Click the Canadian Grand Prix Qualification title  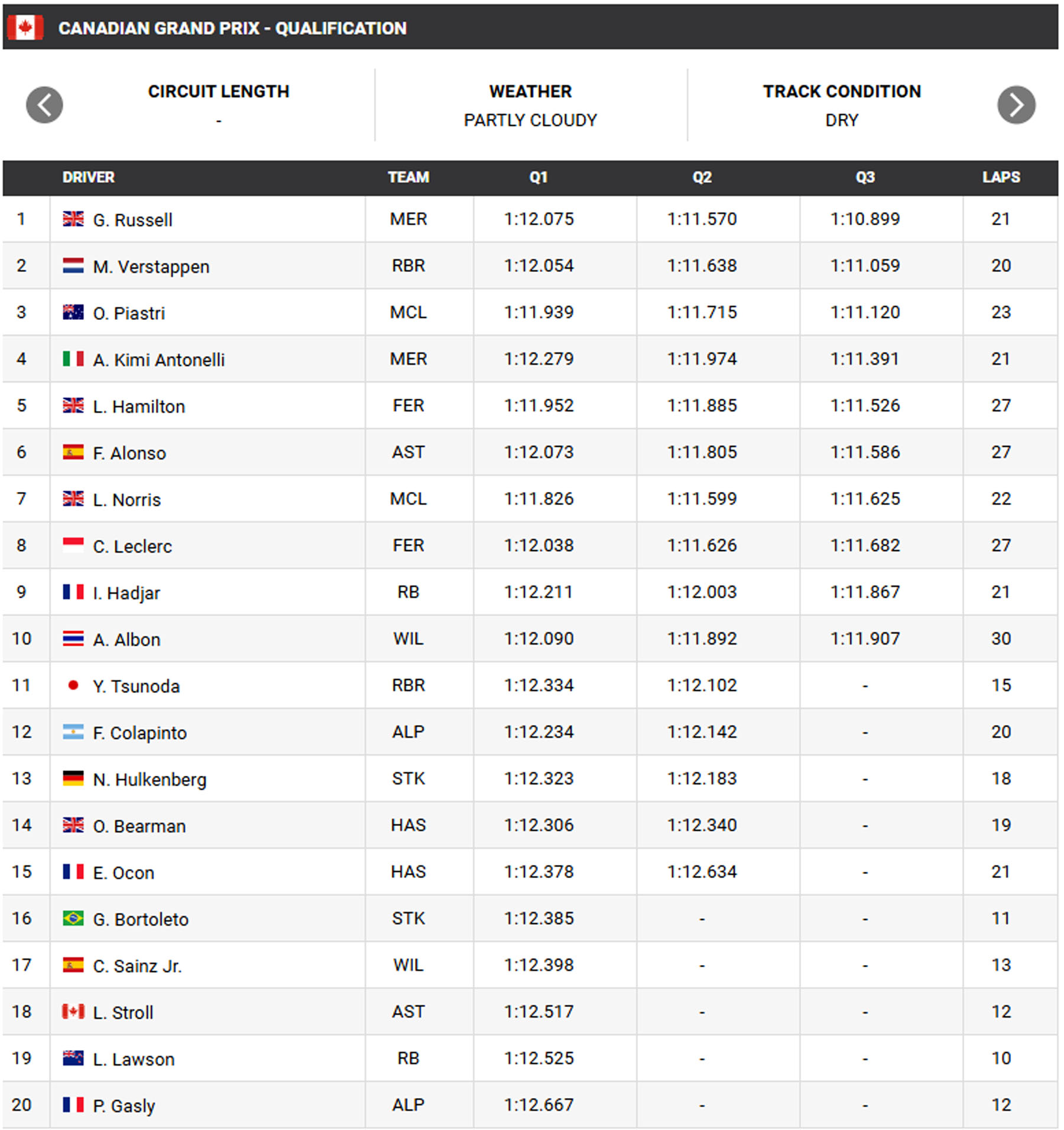(x=232, y=28)
